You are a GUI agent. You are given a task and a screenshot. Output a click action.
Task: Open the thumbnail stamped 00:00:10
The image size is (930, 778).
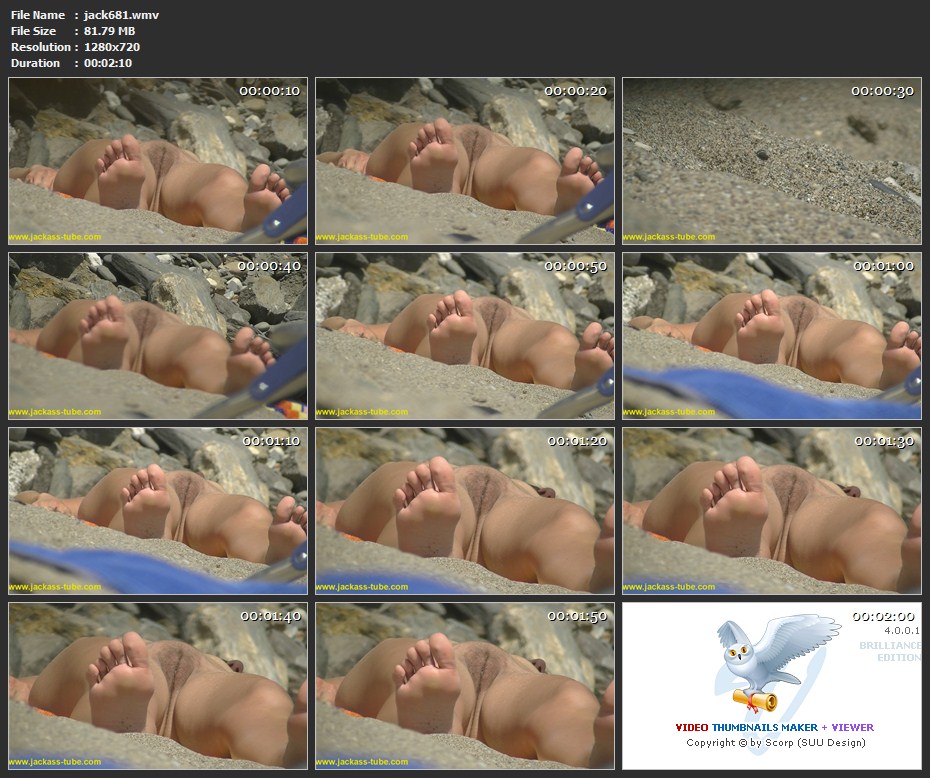tap(158, 161)
